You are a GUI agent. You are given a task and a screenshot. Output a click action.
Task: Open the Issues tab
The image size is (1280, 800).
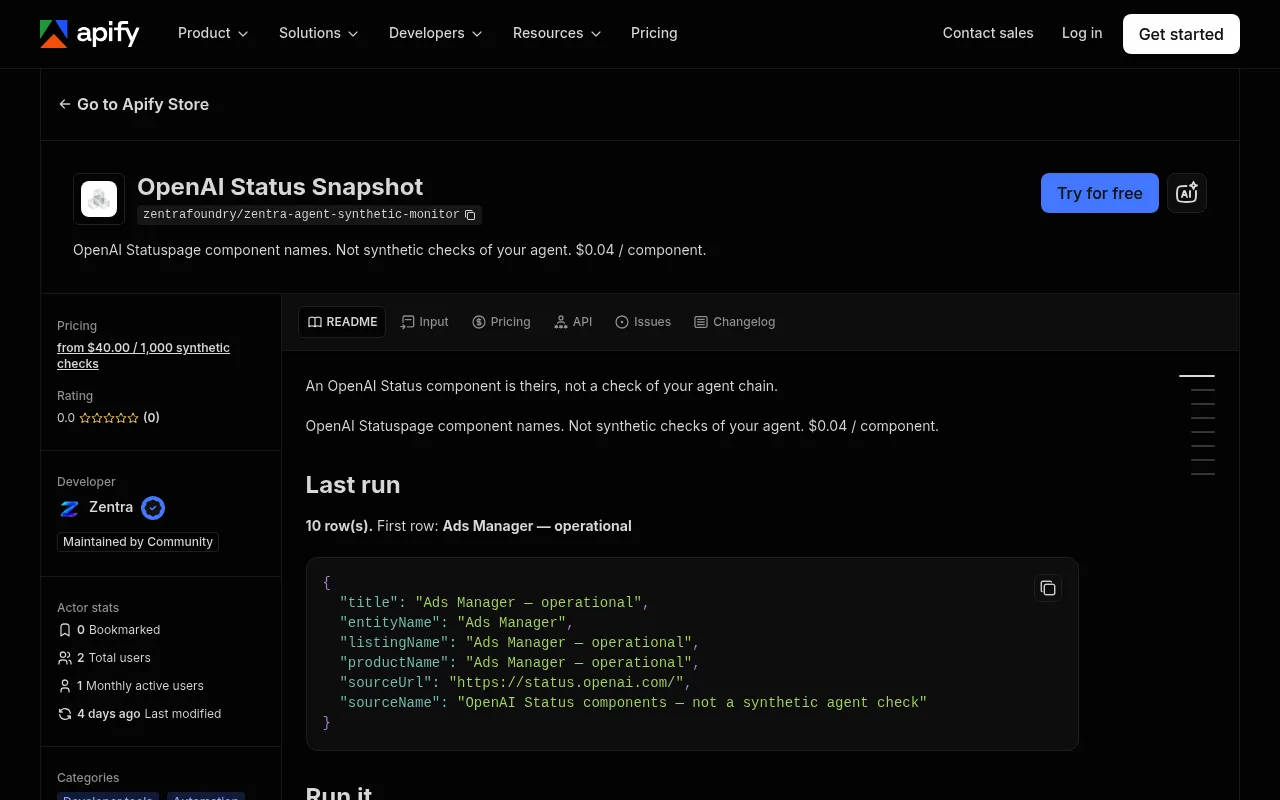pyautogui.click(x=643, y=322)
